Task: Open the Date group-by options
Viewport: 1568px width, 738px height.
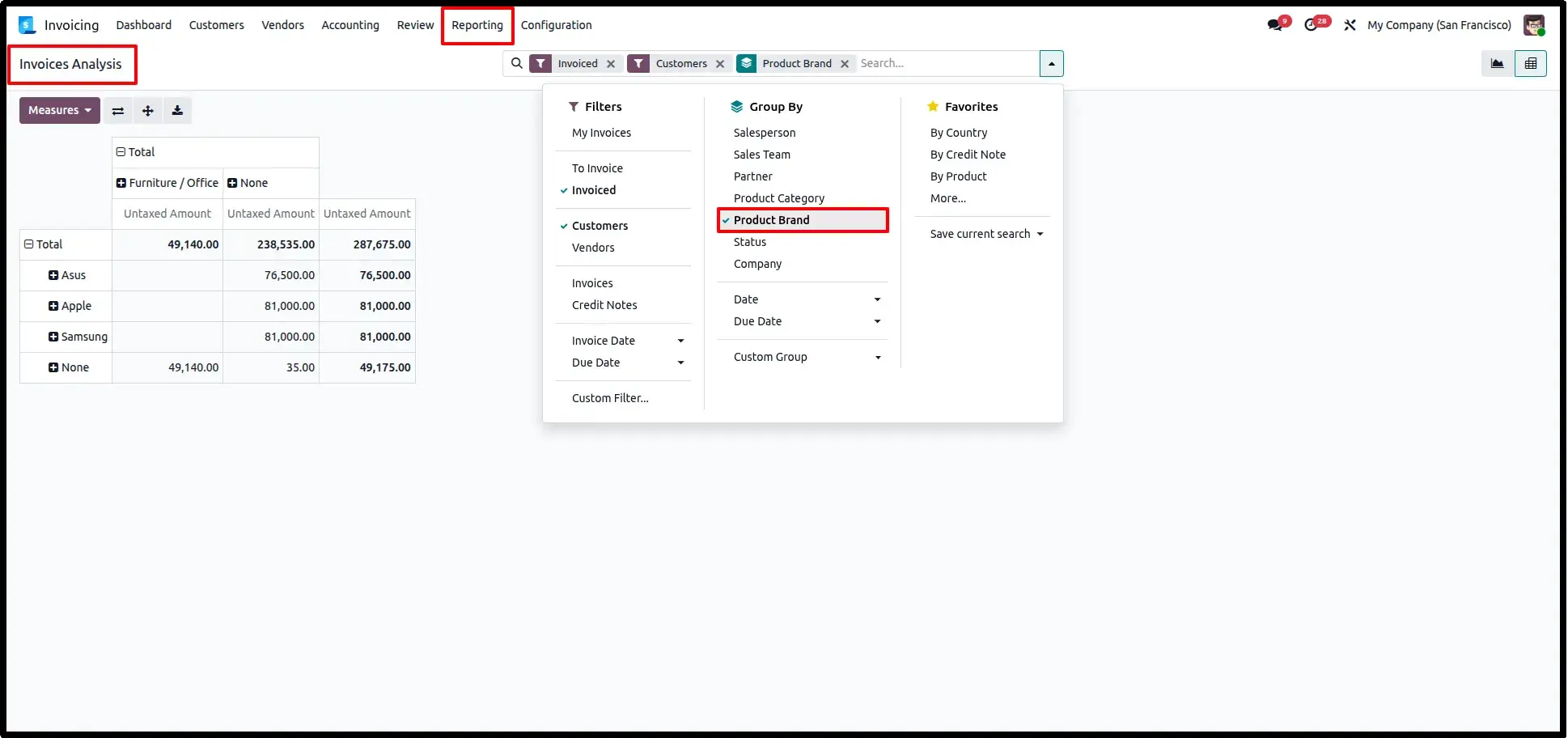Action: tap(803, 299)
